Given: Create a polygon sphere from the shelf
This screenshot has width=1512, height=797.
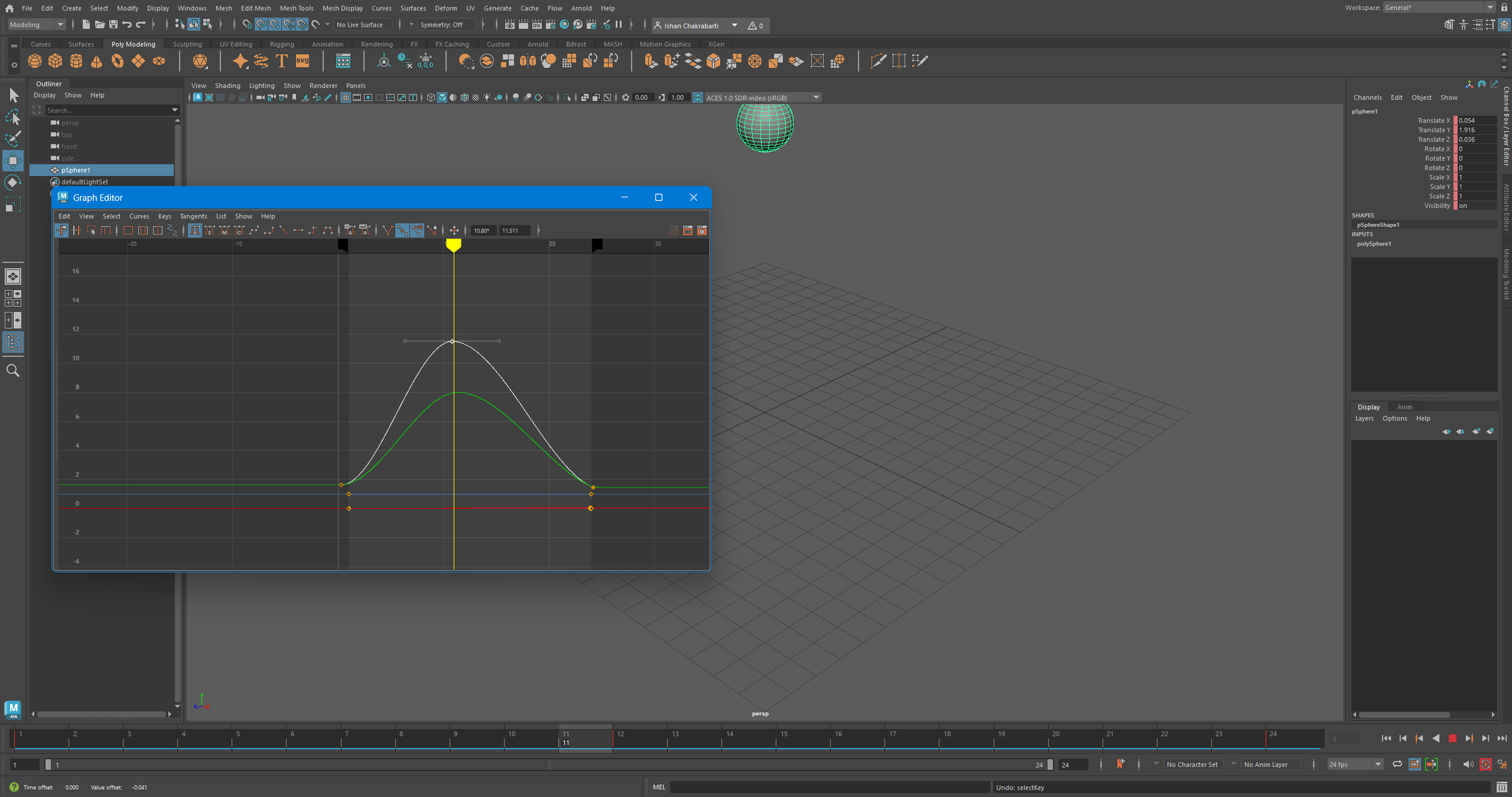Looking at the screenshot, I should tap(35, 61).
